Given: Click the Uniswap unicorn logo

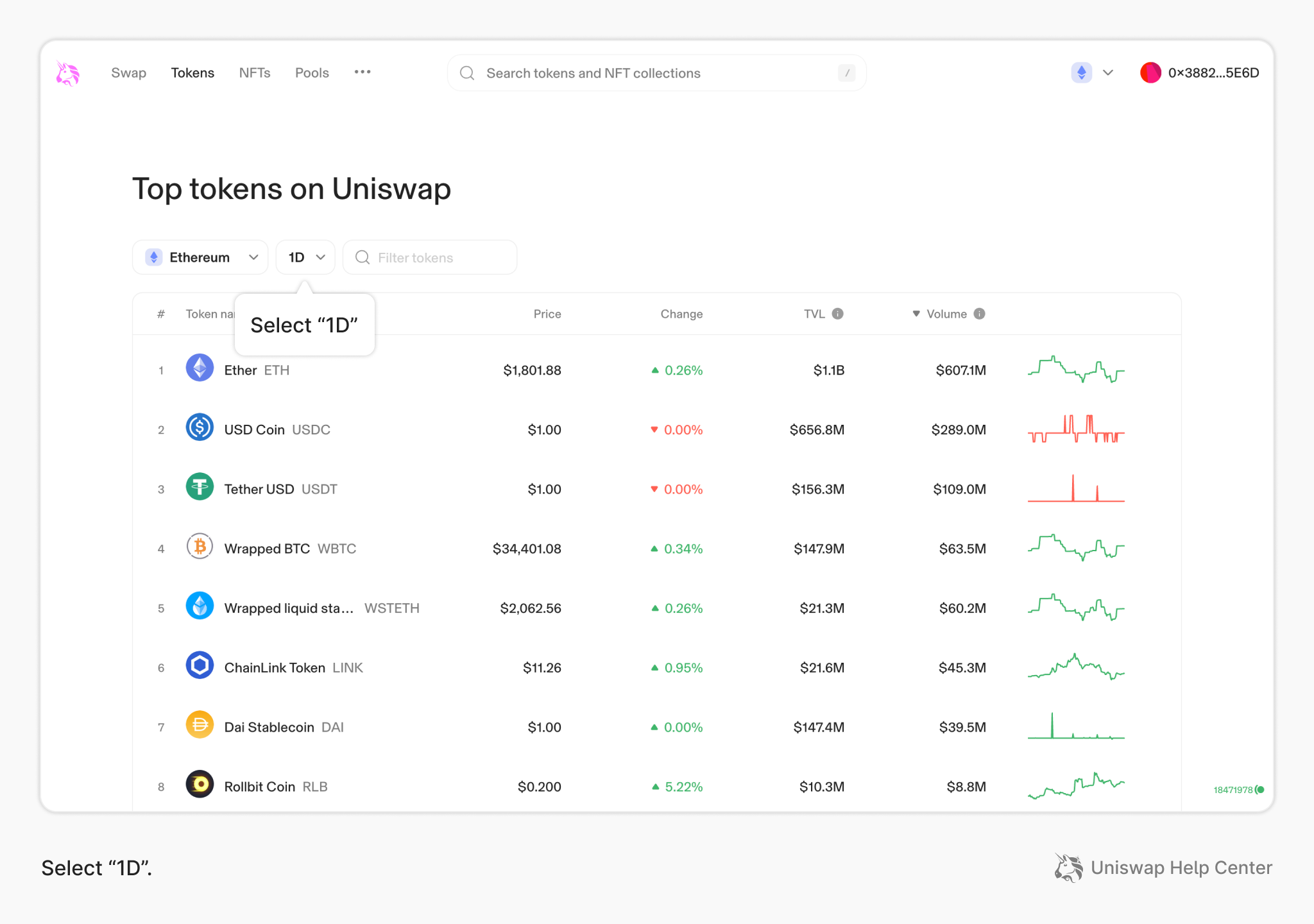Looking at the screenshot, I should 67,73.
